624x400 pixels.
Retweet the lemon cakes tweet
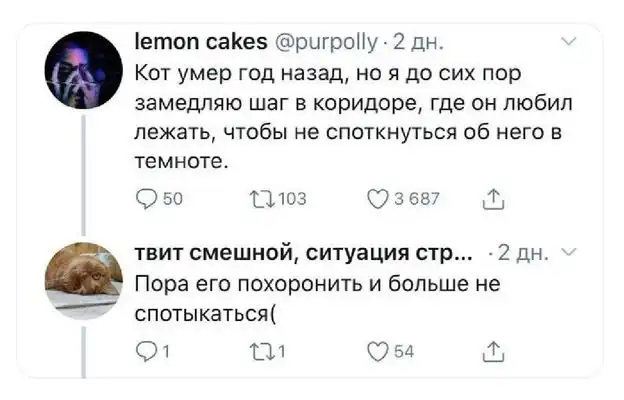click(x=254, y=199)
